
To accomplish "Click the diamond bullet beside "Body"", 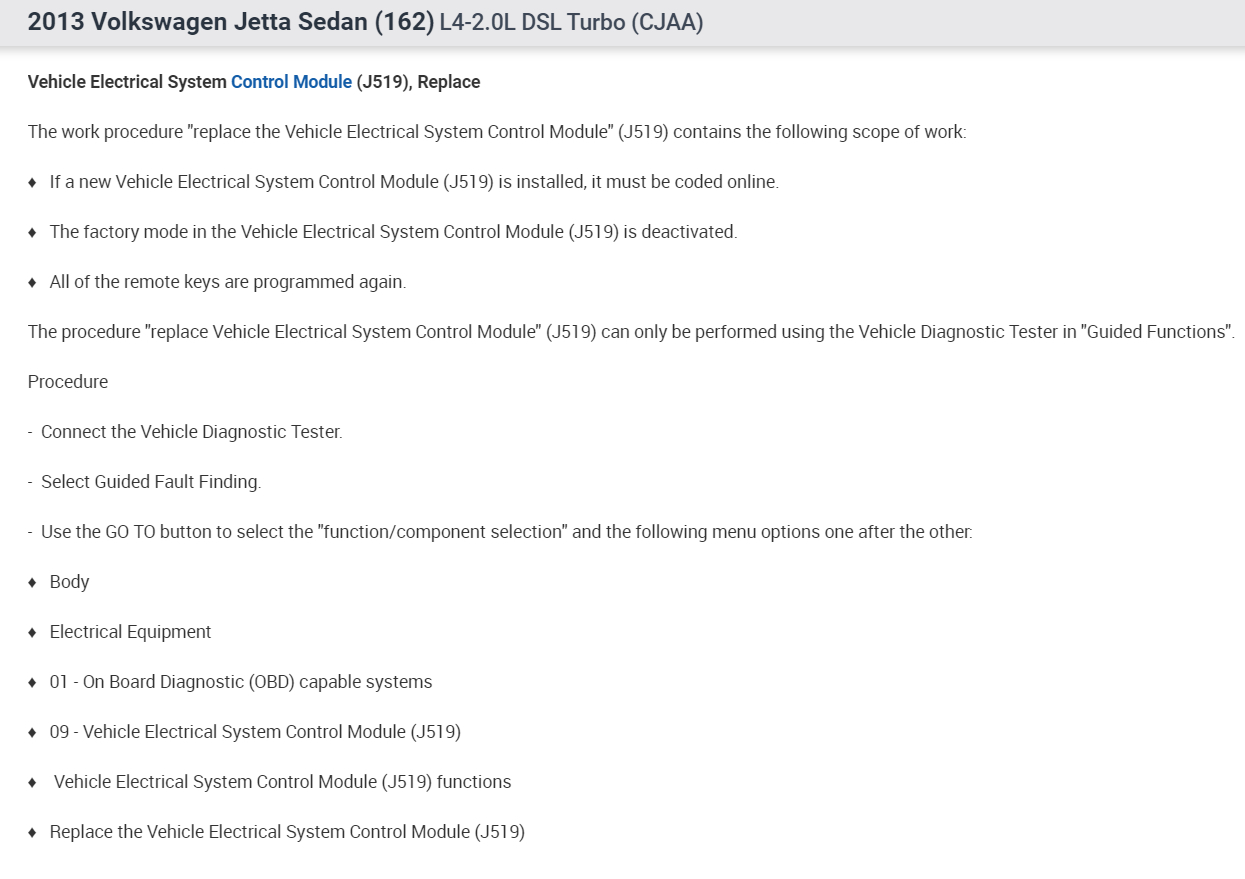I will (x=33, y=582).
